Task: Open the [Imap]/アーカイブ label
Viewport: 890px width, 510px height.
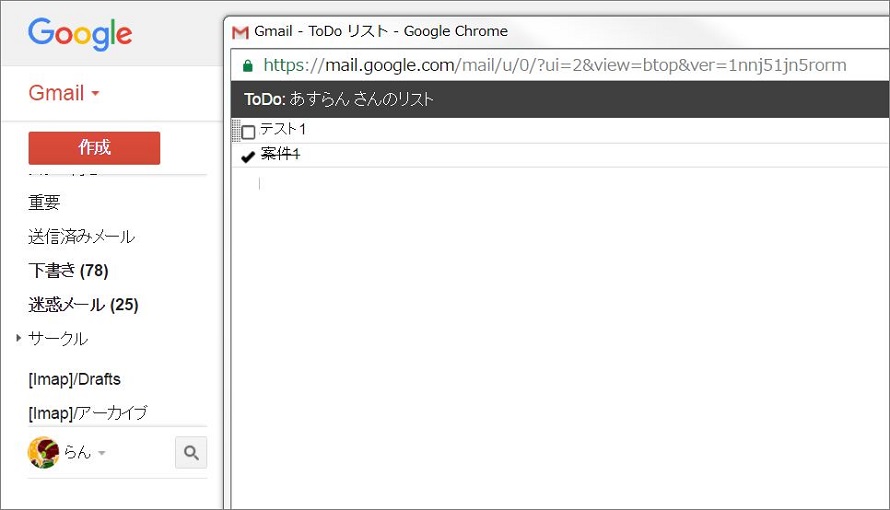Action: 88,413
